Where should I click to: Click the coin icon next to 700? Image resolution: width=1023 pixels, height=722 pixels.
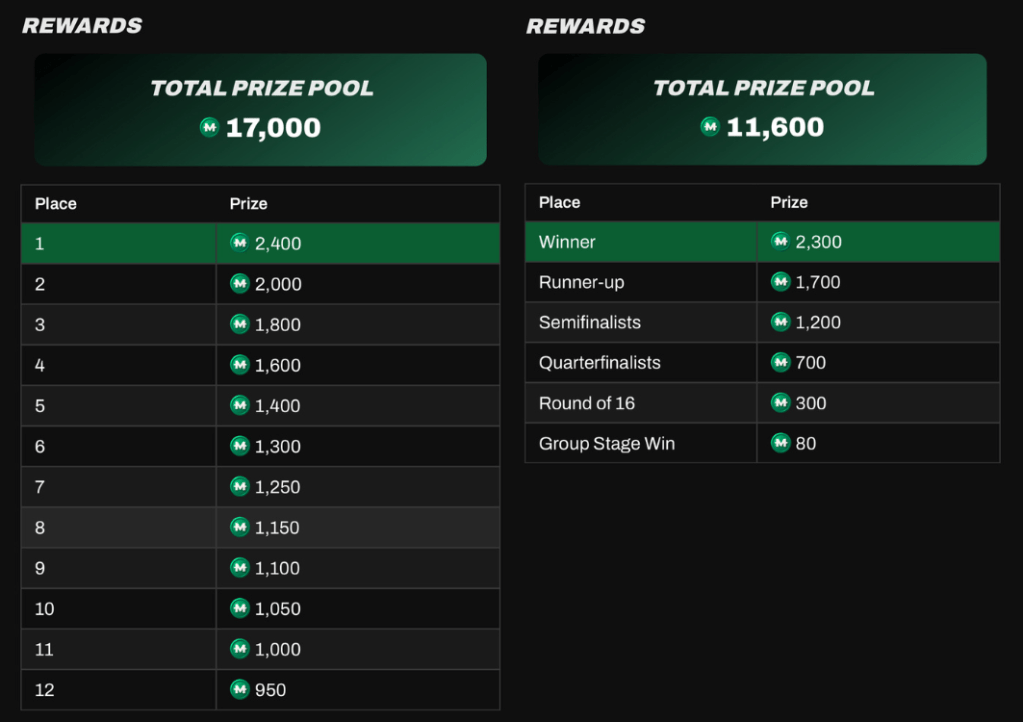tap(780, 362)
